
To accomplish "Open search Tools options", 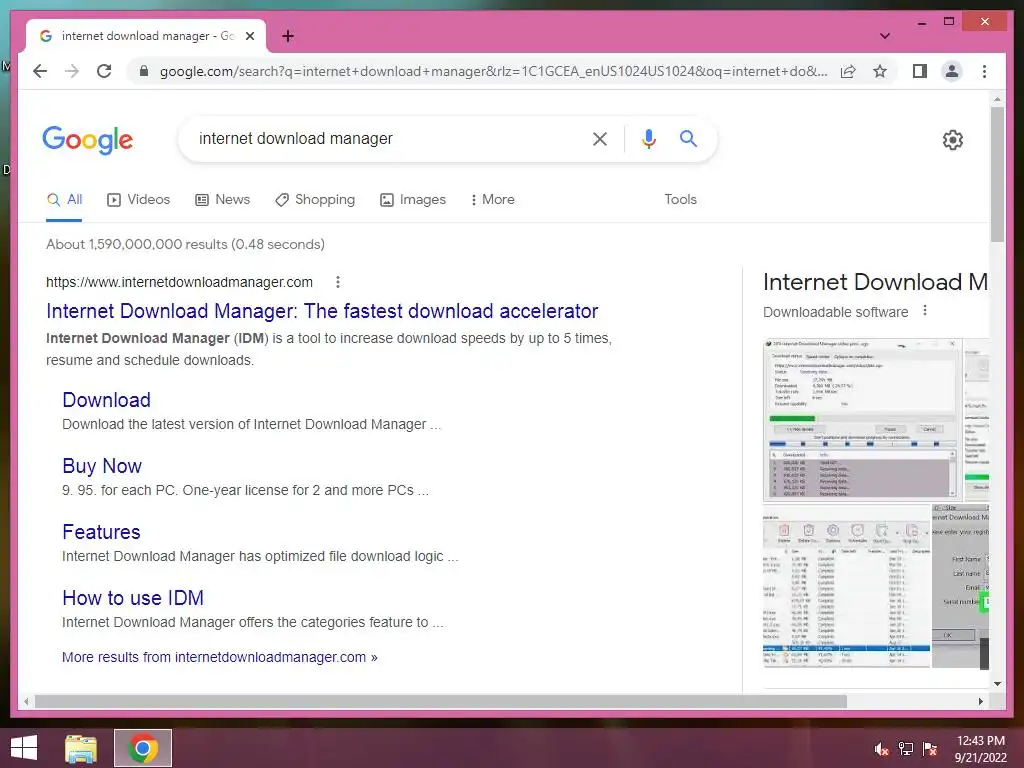I will click(x=680, y=200).
